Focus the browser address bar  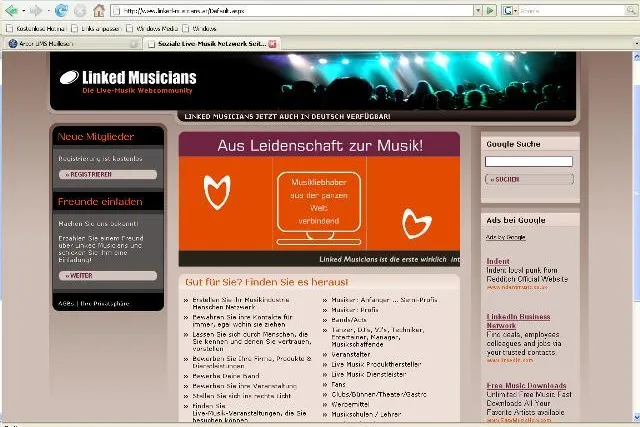pos(292,11)
